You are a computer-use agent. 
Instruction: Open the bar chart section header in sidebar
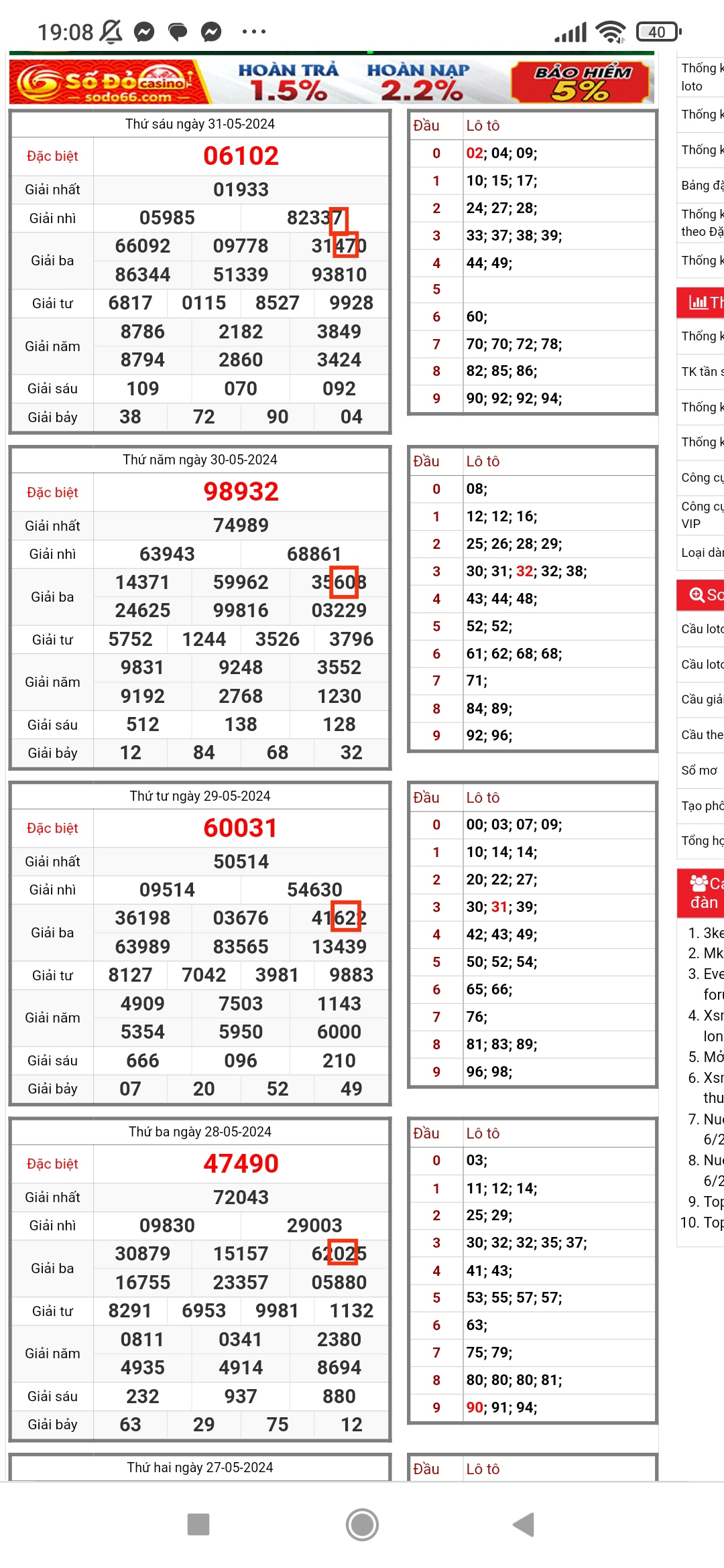pyautogui.click(x=701, y=302)
